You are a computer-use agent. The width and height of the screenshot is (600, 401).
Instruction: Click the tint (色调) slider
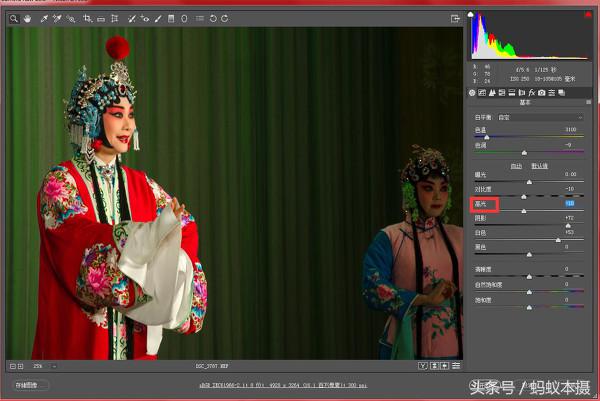(529, 152)
